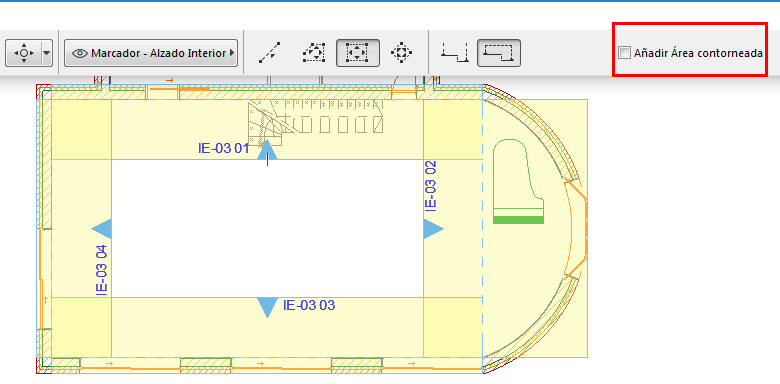Select left-pointing arrow marker near IE-03 04
The height and width of the screenshot is (384, 780).
(x=101, y=229)
